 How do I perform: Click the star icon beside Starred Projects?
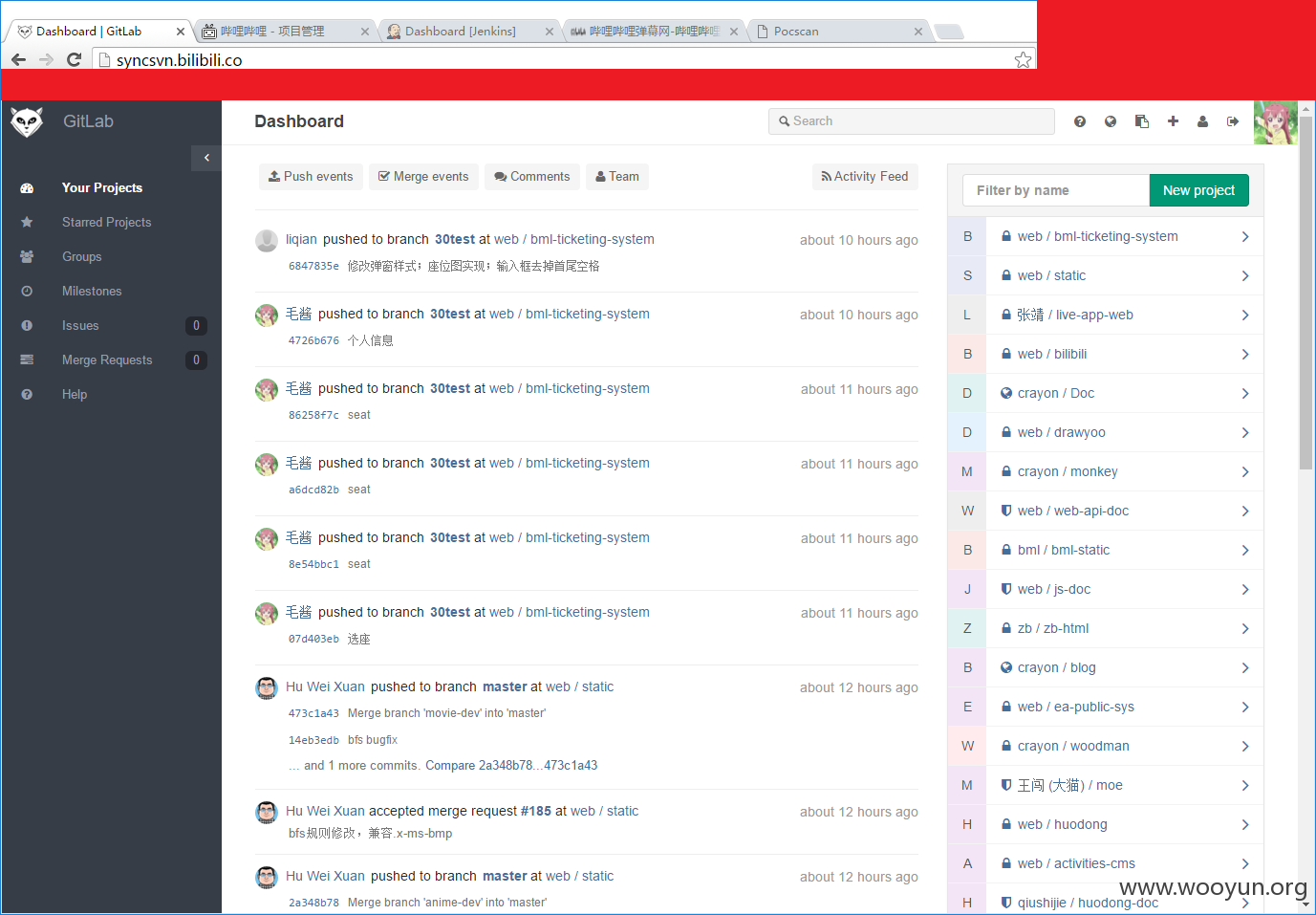pyautogui.click(x=27, y=222)
